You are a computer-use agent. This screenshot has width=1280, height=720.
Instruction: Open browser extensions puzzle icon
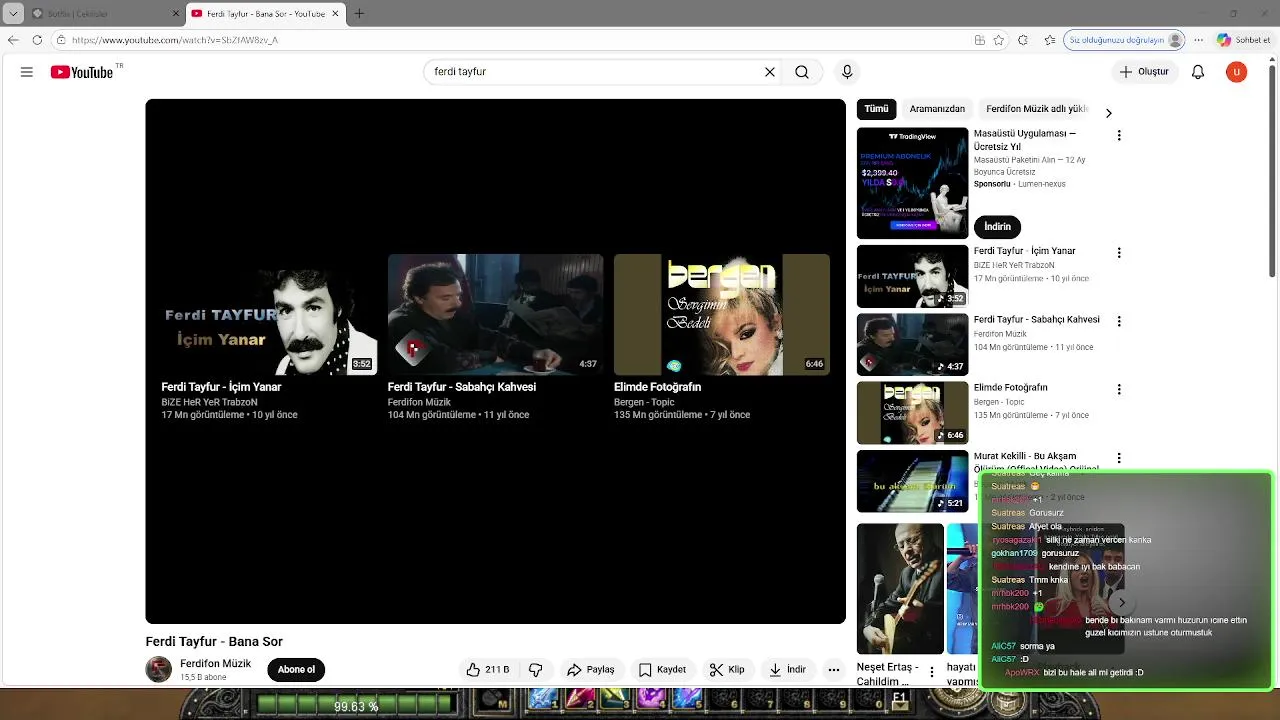[1022, 40]
